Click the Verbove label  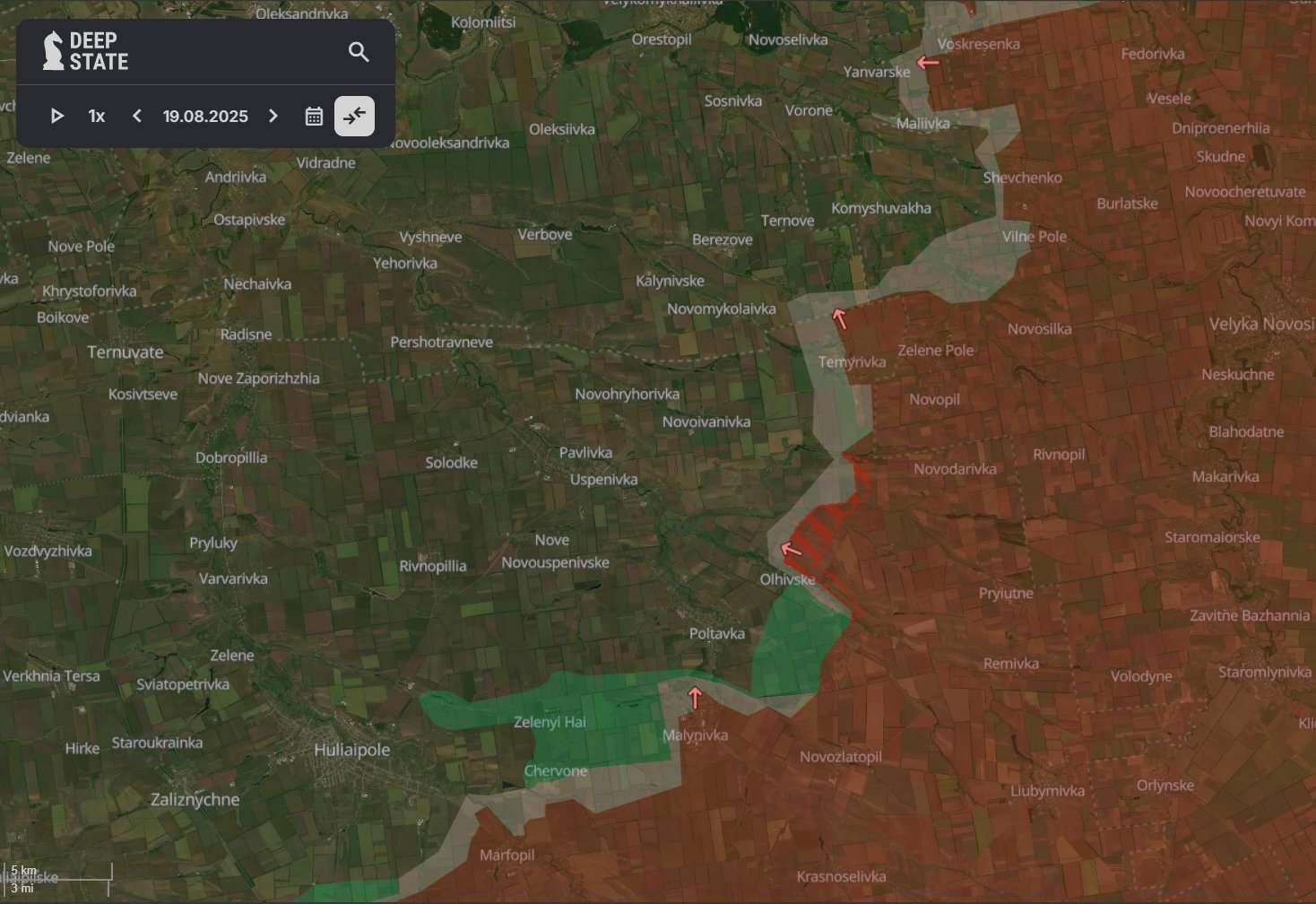click(545, 235)
